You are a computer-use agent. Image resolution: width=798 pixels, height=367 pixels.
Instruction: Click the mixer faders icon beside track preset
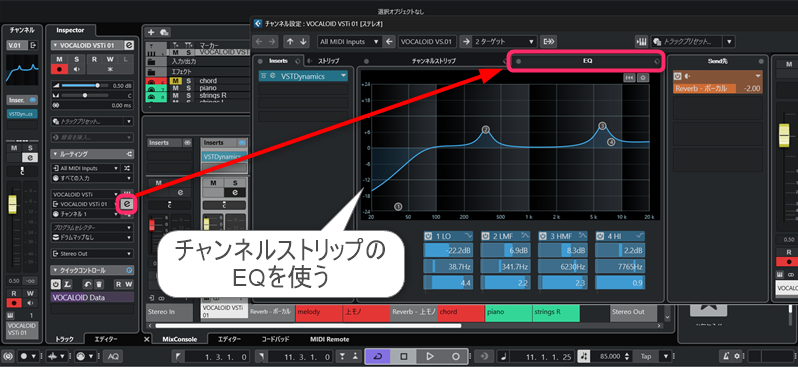tap(641, 41)
